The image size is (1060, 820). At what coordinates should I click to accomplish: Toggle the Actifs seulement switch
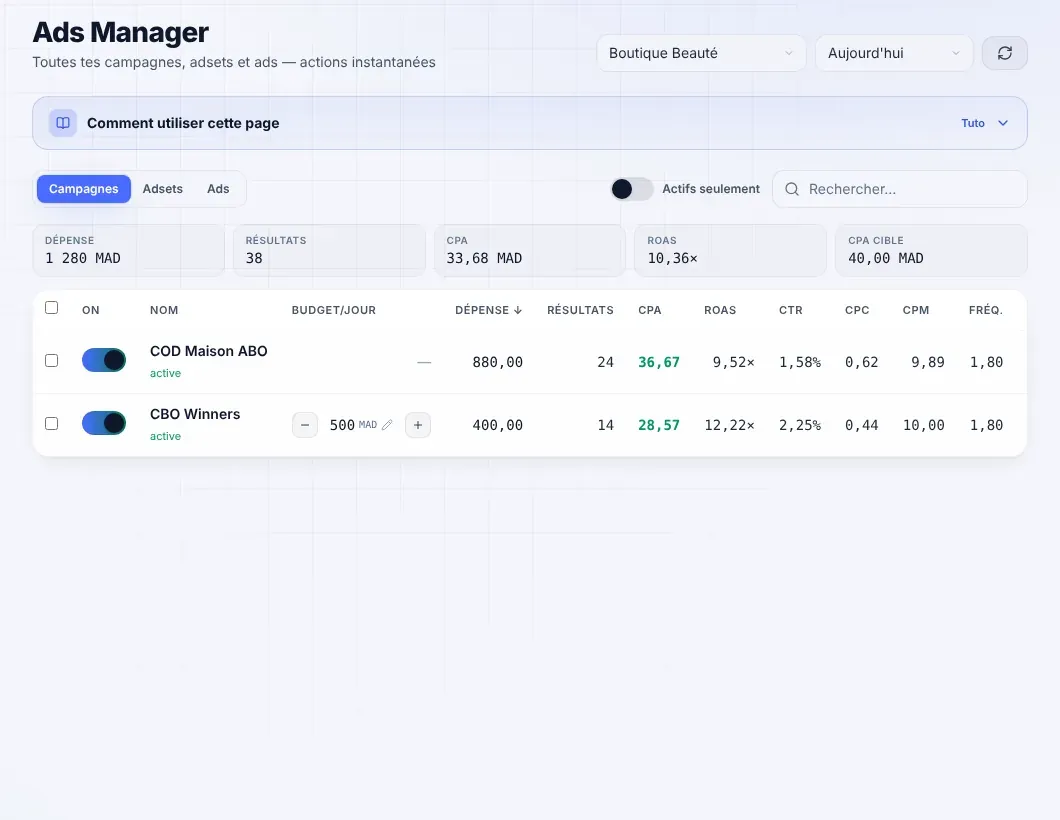click(x=632, y=189)
